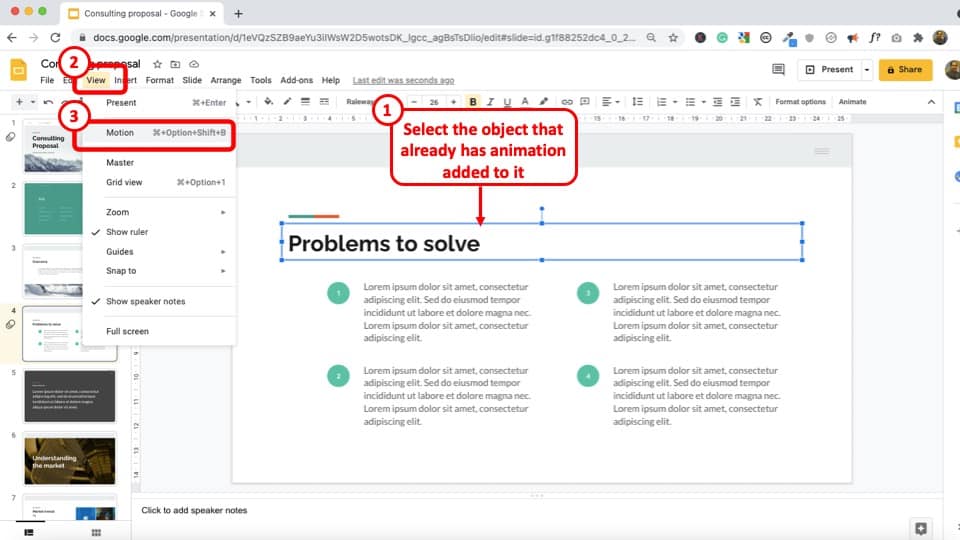This screenshot has width=960, height=540.
Task: Click the Present button
Action: [830, 70]
